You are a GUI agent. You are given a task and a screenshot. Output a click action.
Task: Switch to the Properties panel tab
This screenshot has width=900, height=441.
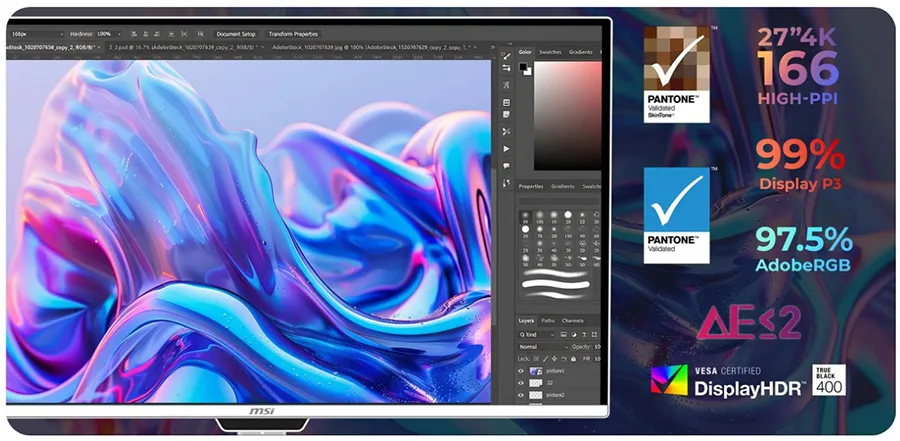531,187
